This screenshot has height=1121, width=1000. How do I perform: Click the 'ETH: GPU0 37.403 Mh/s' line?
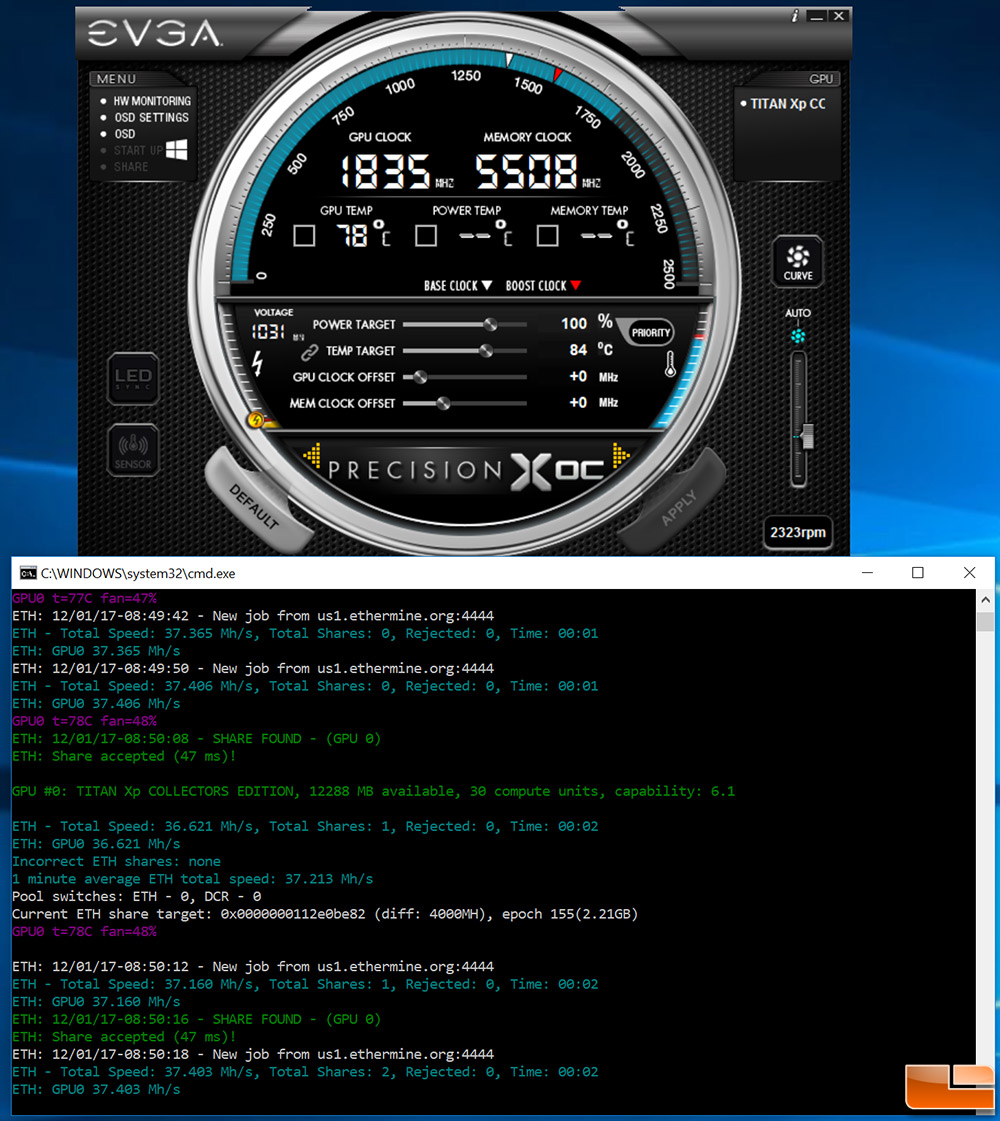point(96,1090)
